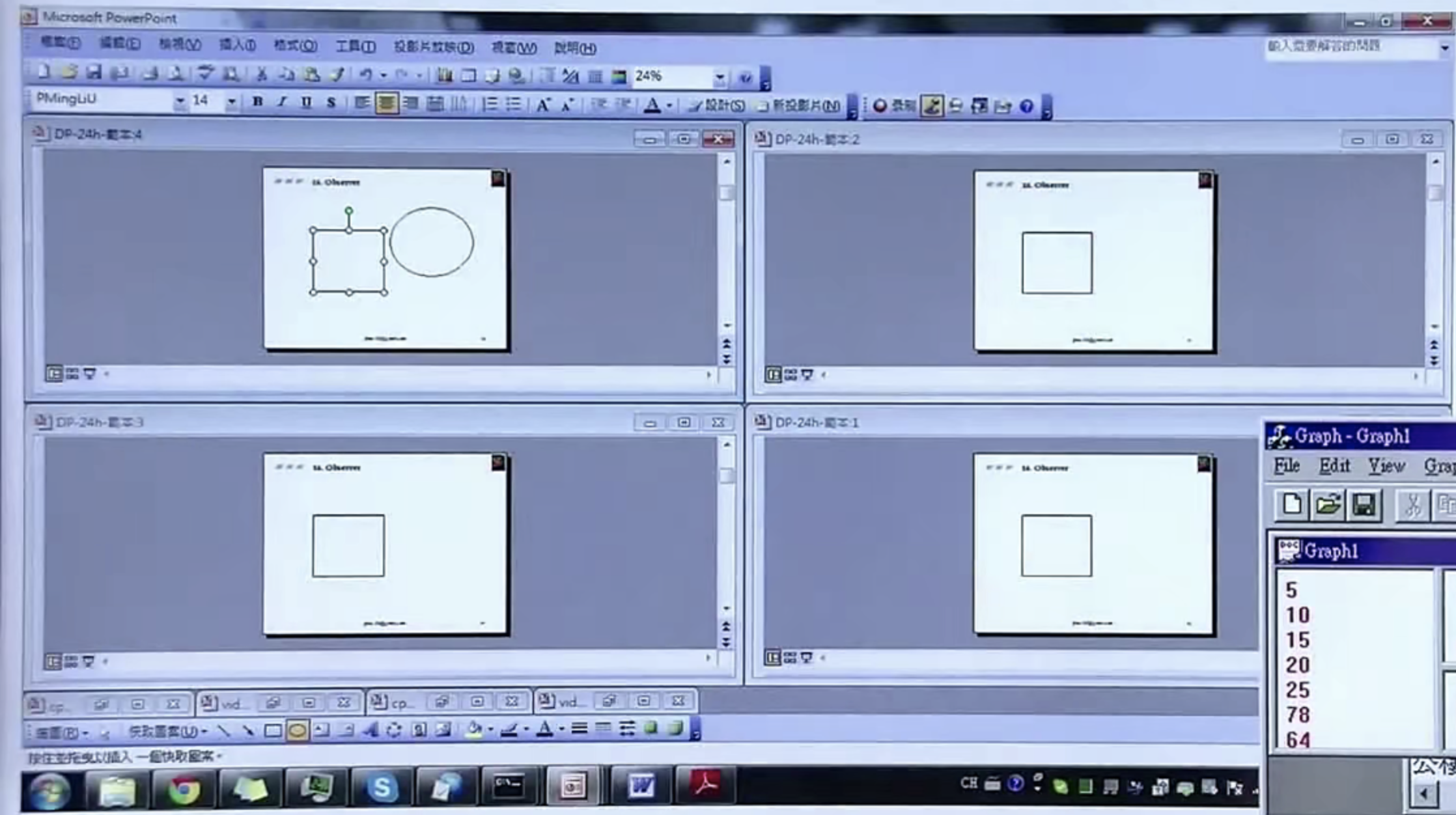Viewport: 1456px width, 815px height.
Task: Expand the formatting toolbar Font Color arrow
Action: click(x=669, y=105)
